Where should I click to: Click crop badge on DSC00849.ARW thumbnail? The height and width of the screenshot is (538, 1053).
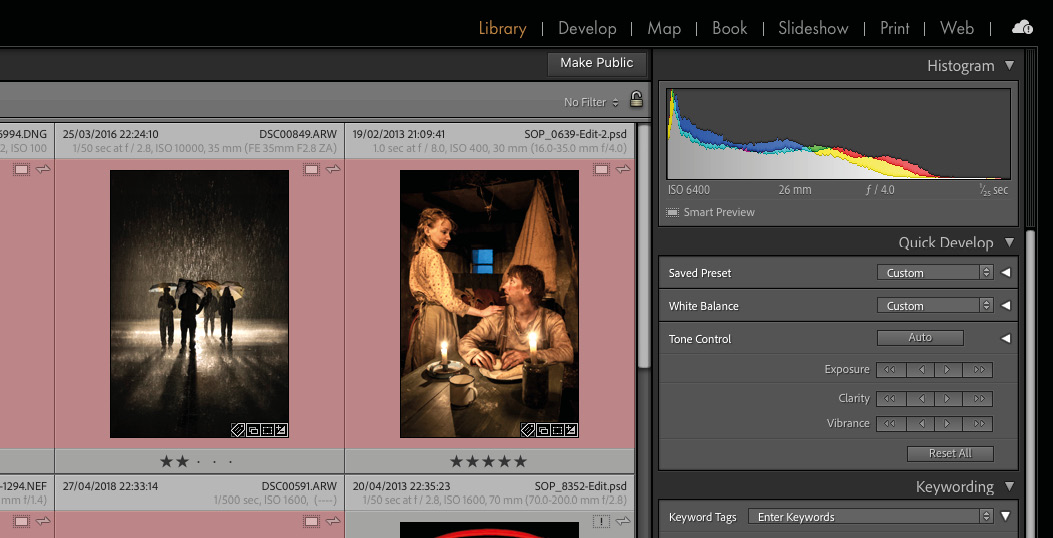267,431
